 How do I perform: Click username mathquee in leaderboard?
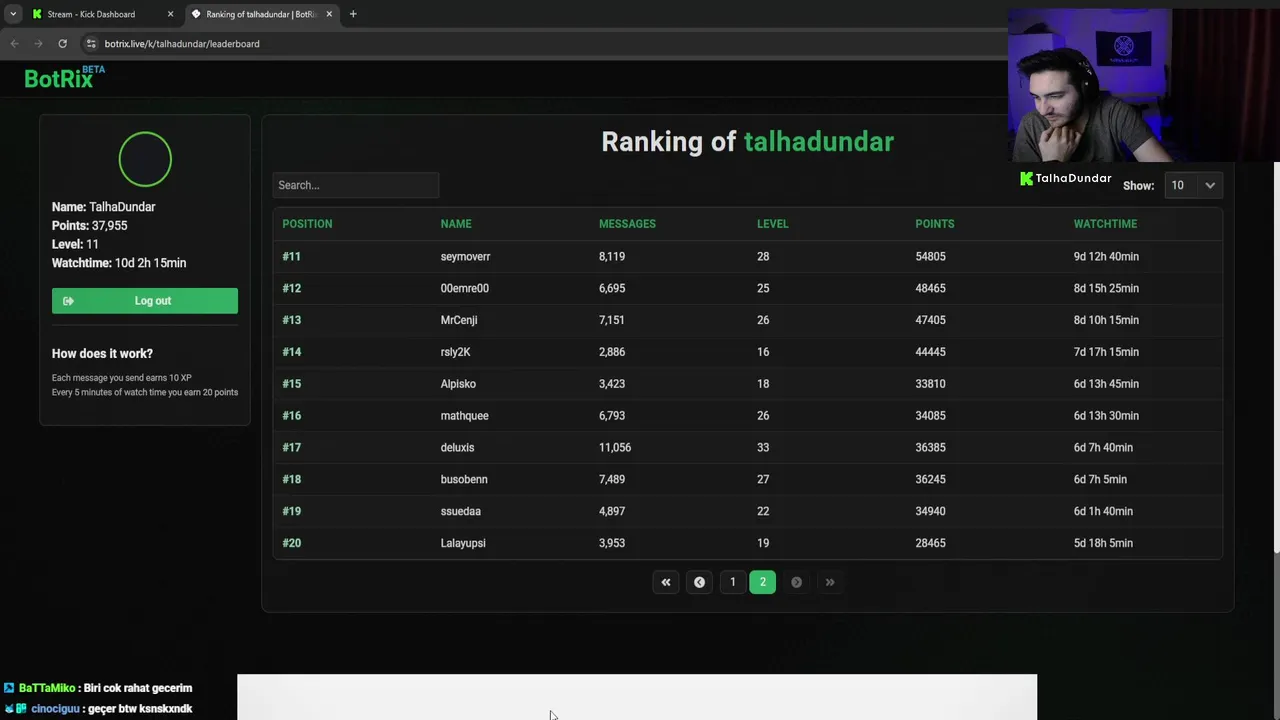point(464,416)
